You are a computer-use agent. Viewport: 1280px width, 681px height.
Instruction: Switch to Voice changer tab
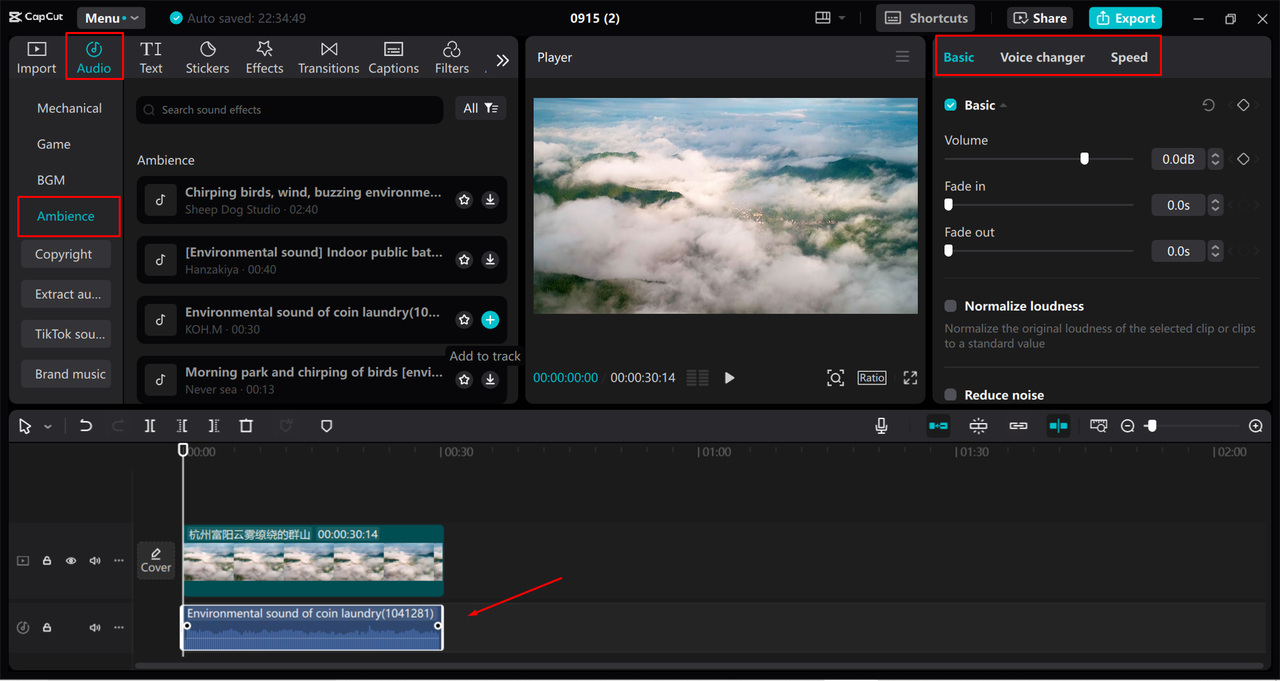click(x=1042, y=57)
